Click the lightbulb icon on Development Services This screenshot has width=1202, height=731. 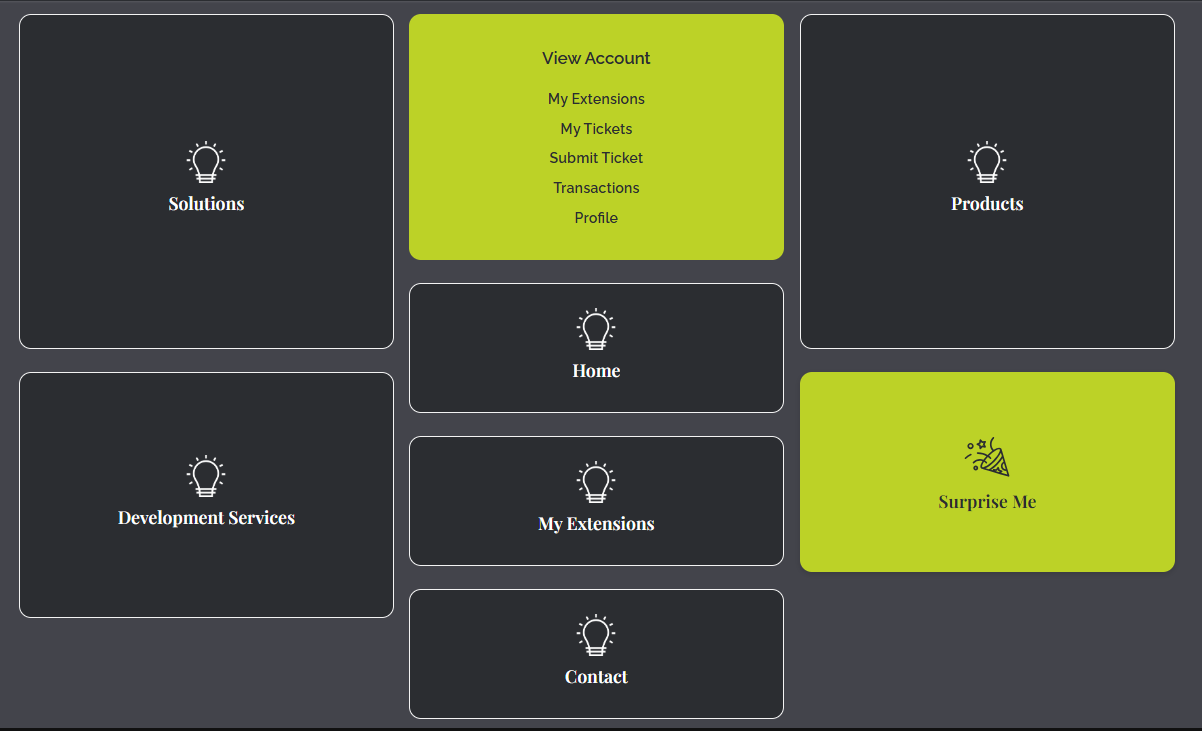[x=206, y=477]
